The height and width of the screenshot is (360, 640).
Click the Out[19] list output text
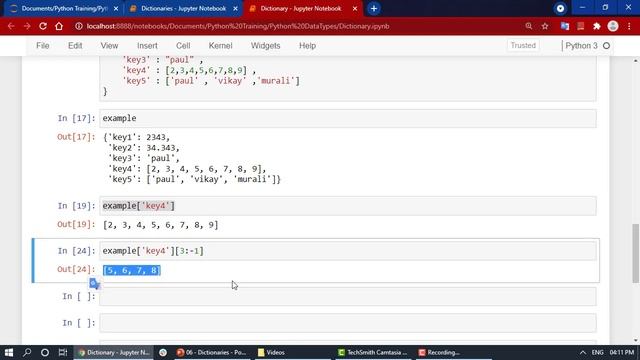160,225
